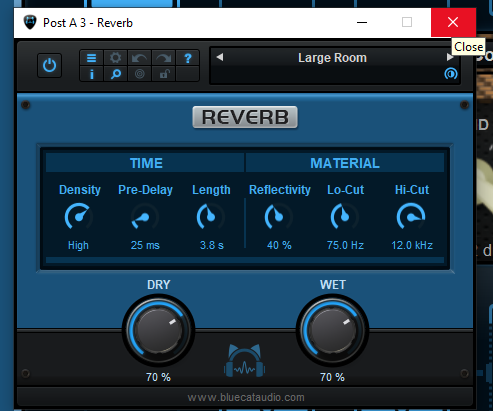Click the magnifier zoom icon
Image resolution: width=493 pixels, height=411 pixels.
(x=115, y=74)
